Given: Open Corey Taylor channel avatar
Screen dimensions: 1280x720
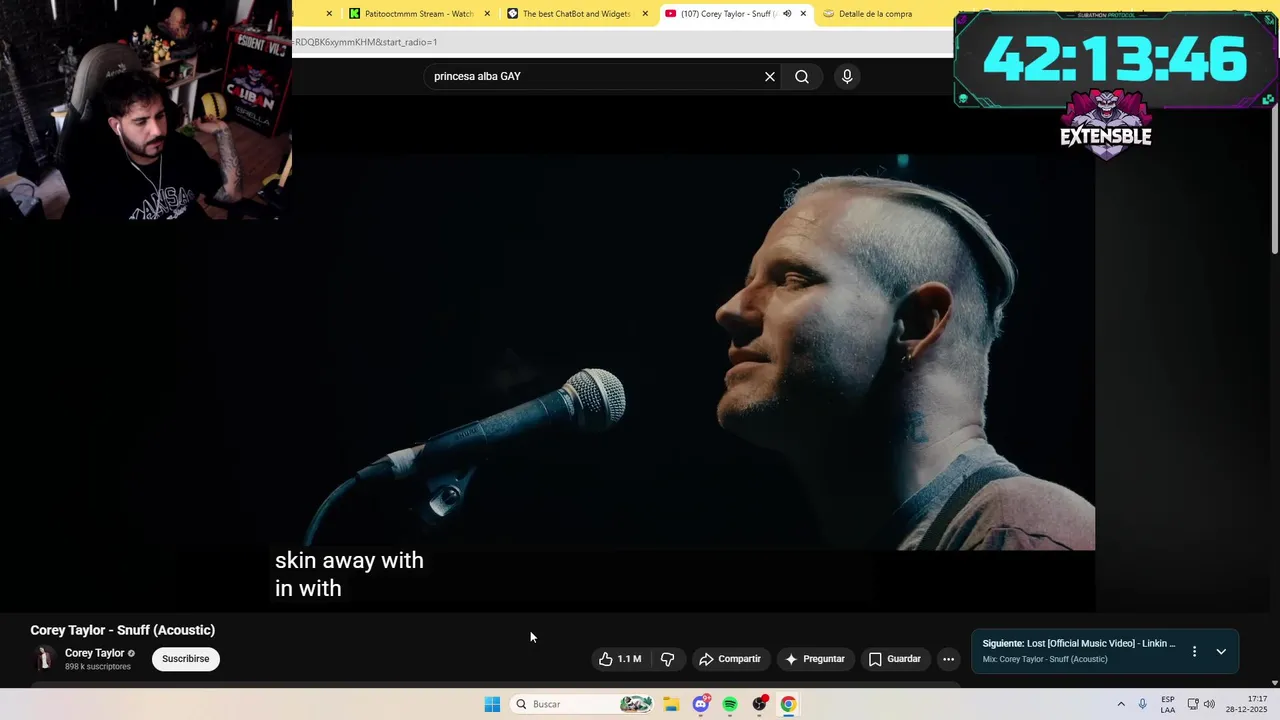Looking at the screenshot, I should click(x=44, y=659).
